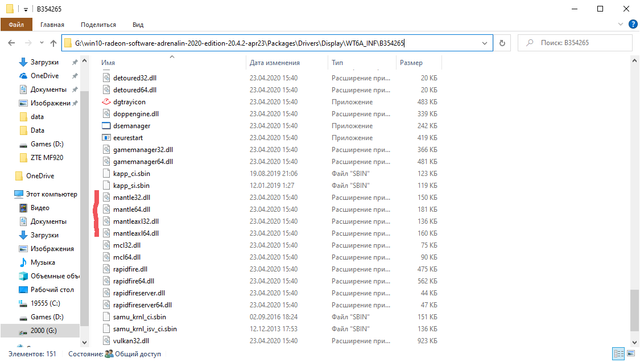The width and height of the screenshot is (640, 361).
Task: Click Games (D:) drive icon under Quick access
Action: pyautogui.click(x=23, y=144)
